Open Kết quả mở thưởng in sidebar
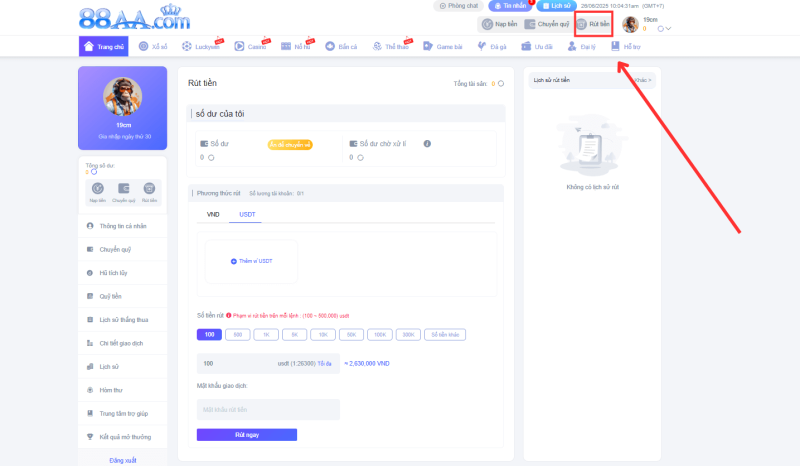The image size is (800, 466). 122,437
